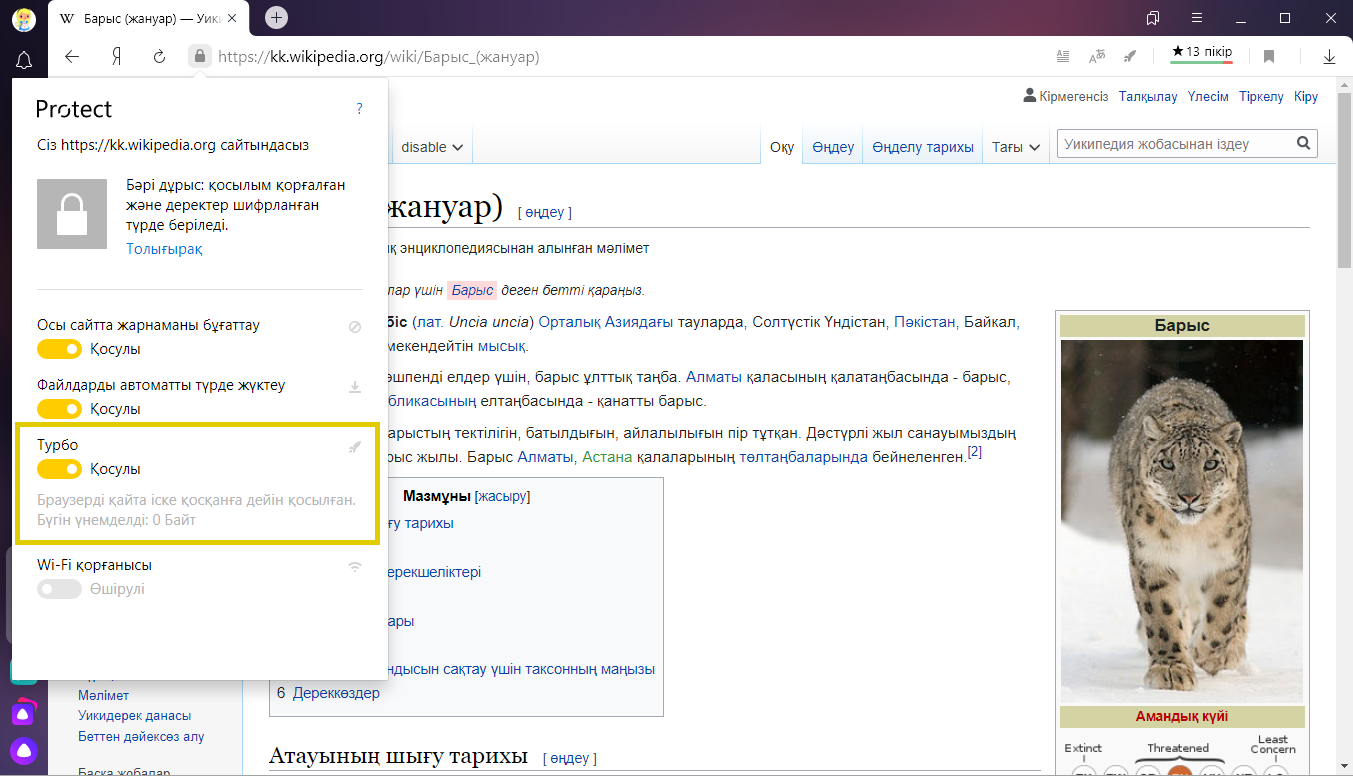Click footnote reference [2]
Screen dimensions: 1353x776
pos(975,451)
